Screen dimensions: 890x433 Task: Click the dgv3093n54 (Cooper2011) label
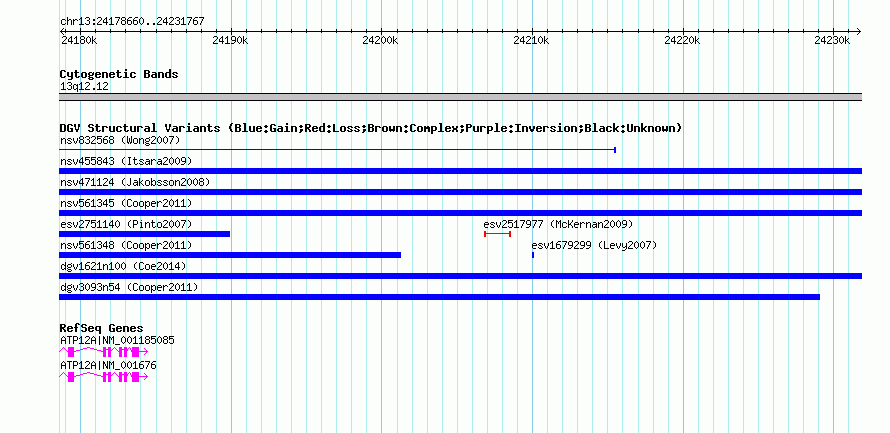pos(129,287)
